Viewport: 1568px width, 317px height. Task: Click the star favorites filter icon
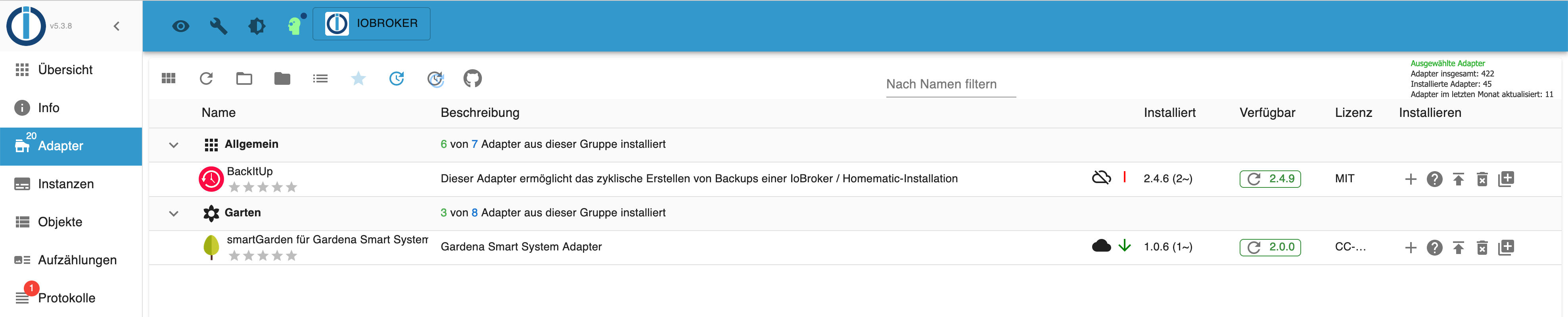click(x=358, y=78)
